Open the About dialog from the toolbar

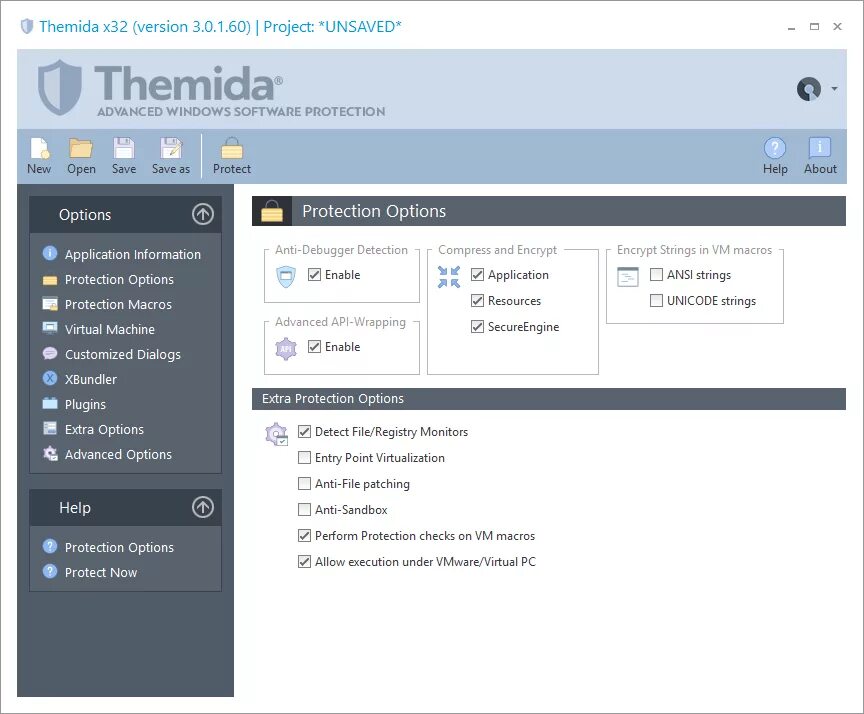coord(820,155)
